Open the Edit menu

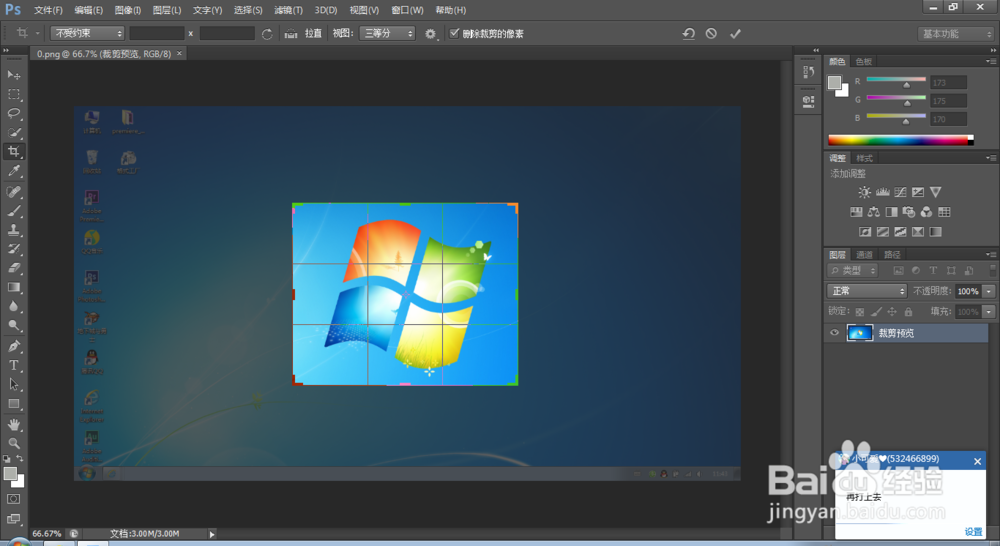pyautogui.click(x=89, y=10)
